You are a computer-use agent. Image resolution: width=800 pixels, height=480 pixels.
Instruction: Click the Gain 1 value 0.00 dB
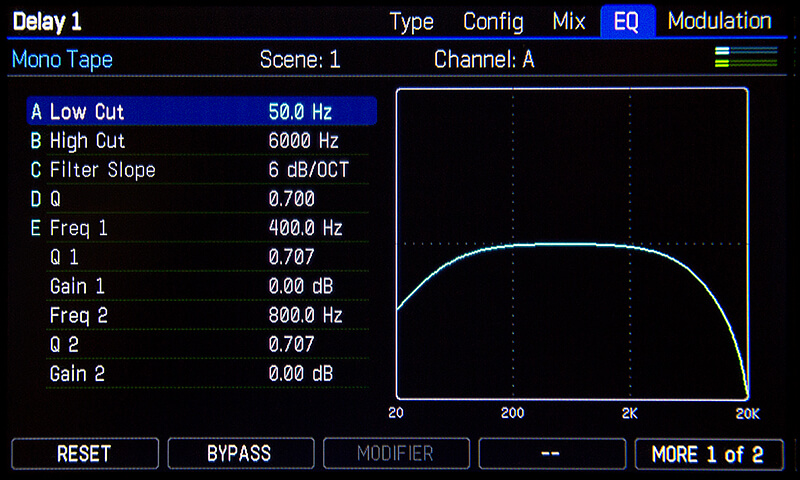point(300,286)
